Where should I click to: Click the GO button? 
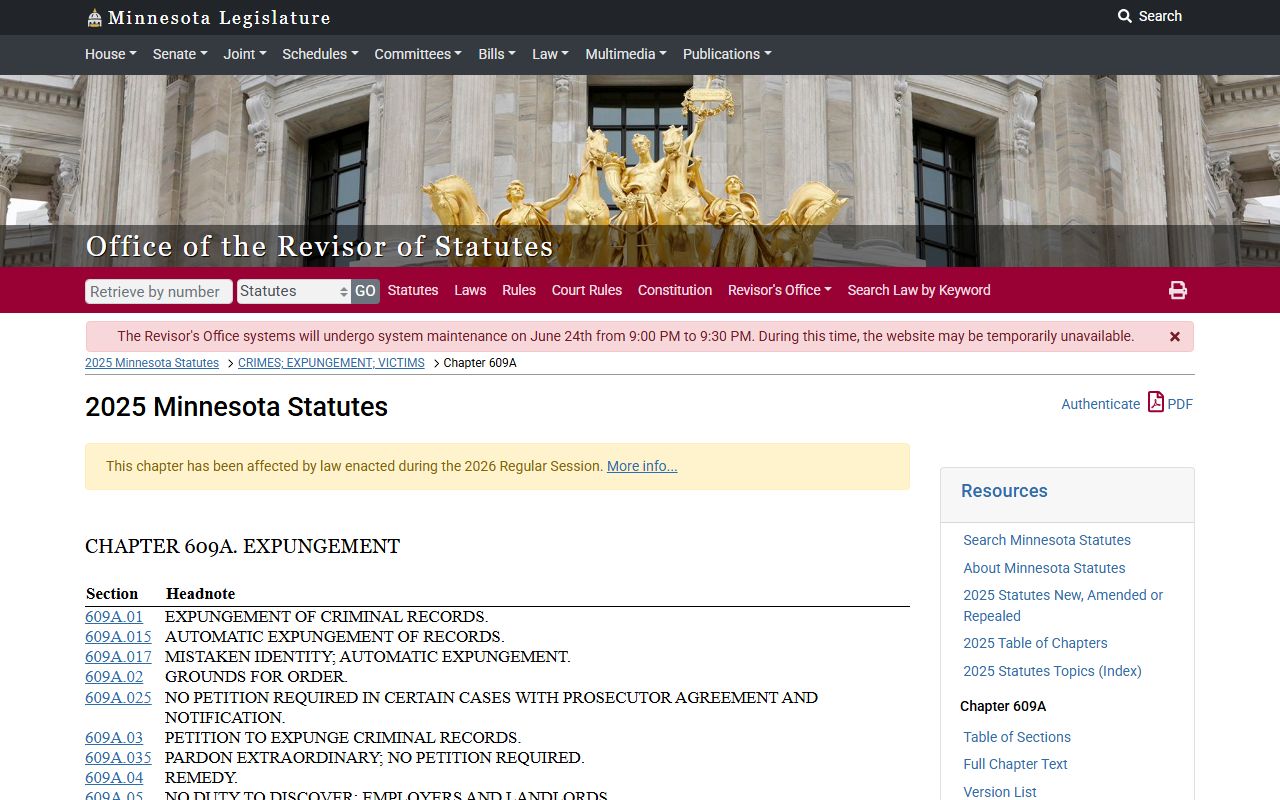point(365,291)
